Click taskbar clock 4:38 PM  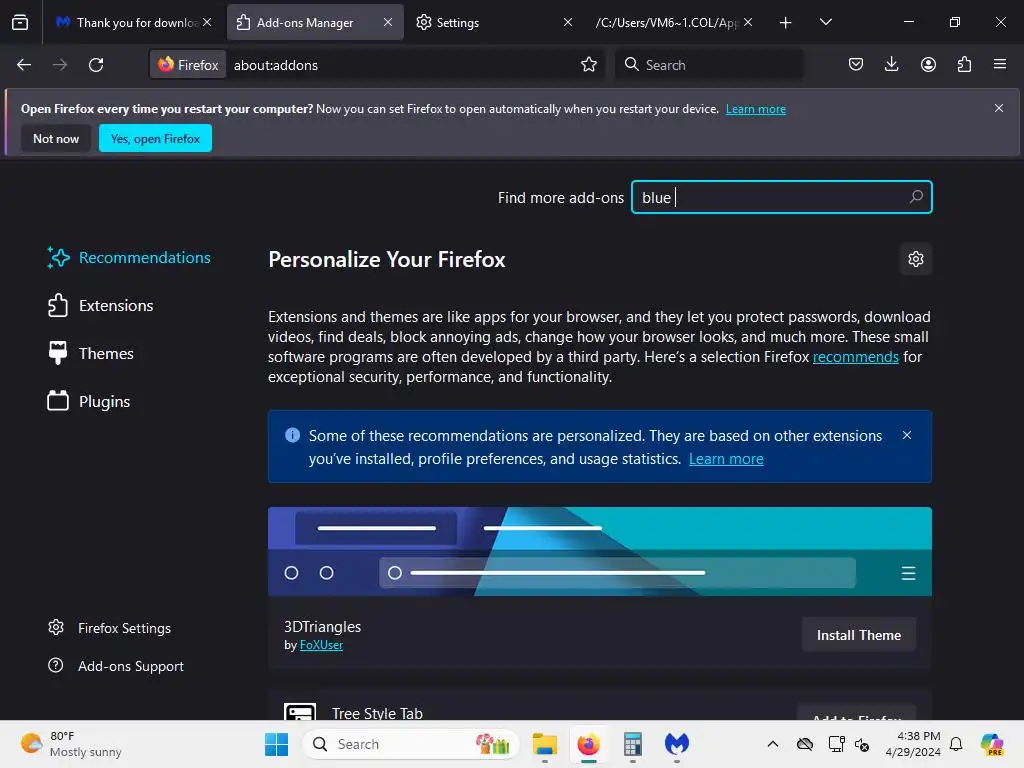[x=913, y=744]
